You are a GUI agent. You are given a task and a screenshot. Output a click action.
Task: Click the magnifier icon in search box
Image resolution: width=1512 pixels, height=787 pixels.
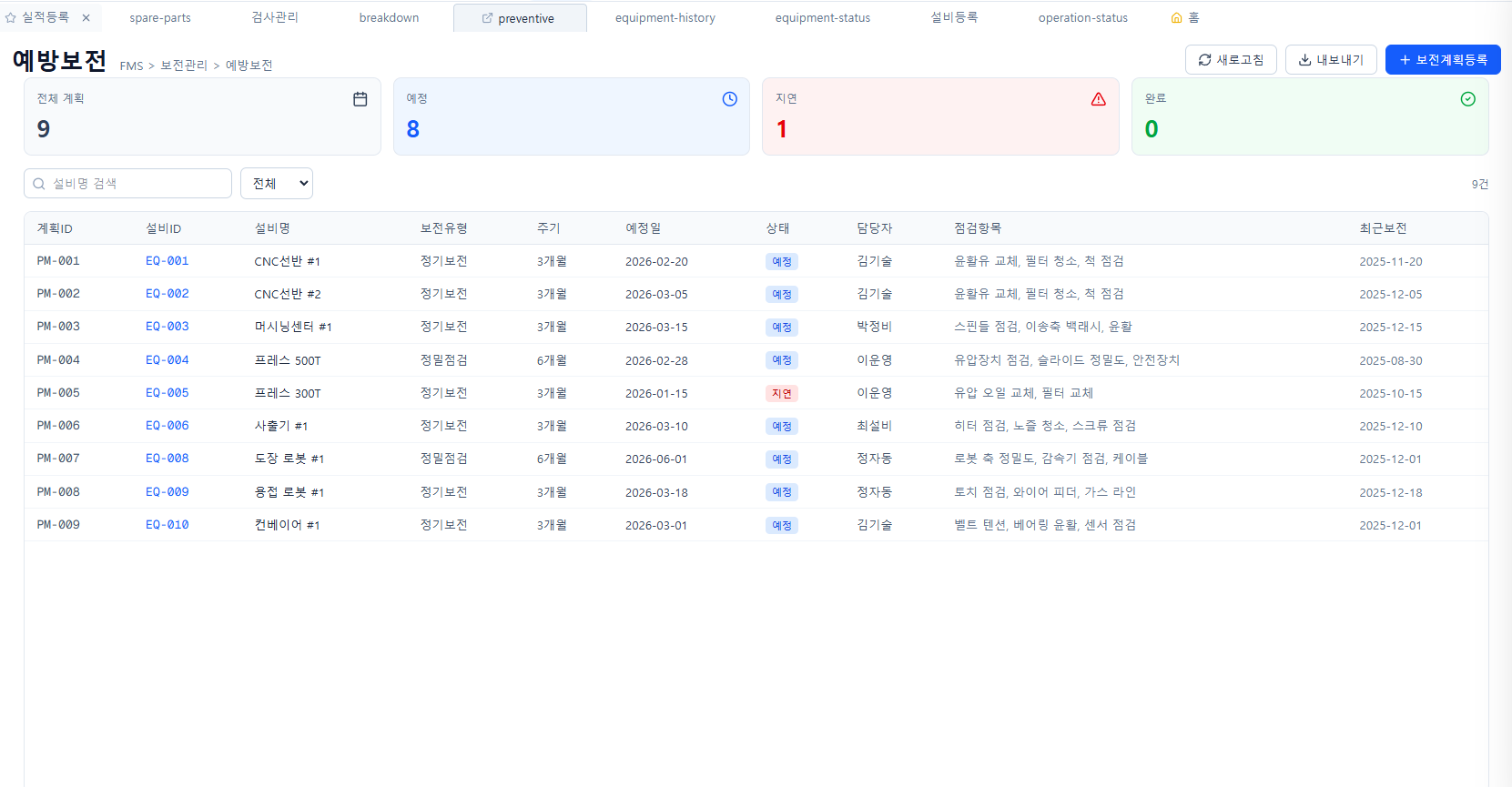point(39,184)
